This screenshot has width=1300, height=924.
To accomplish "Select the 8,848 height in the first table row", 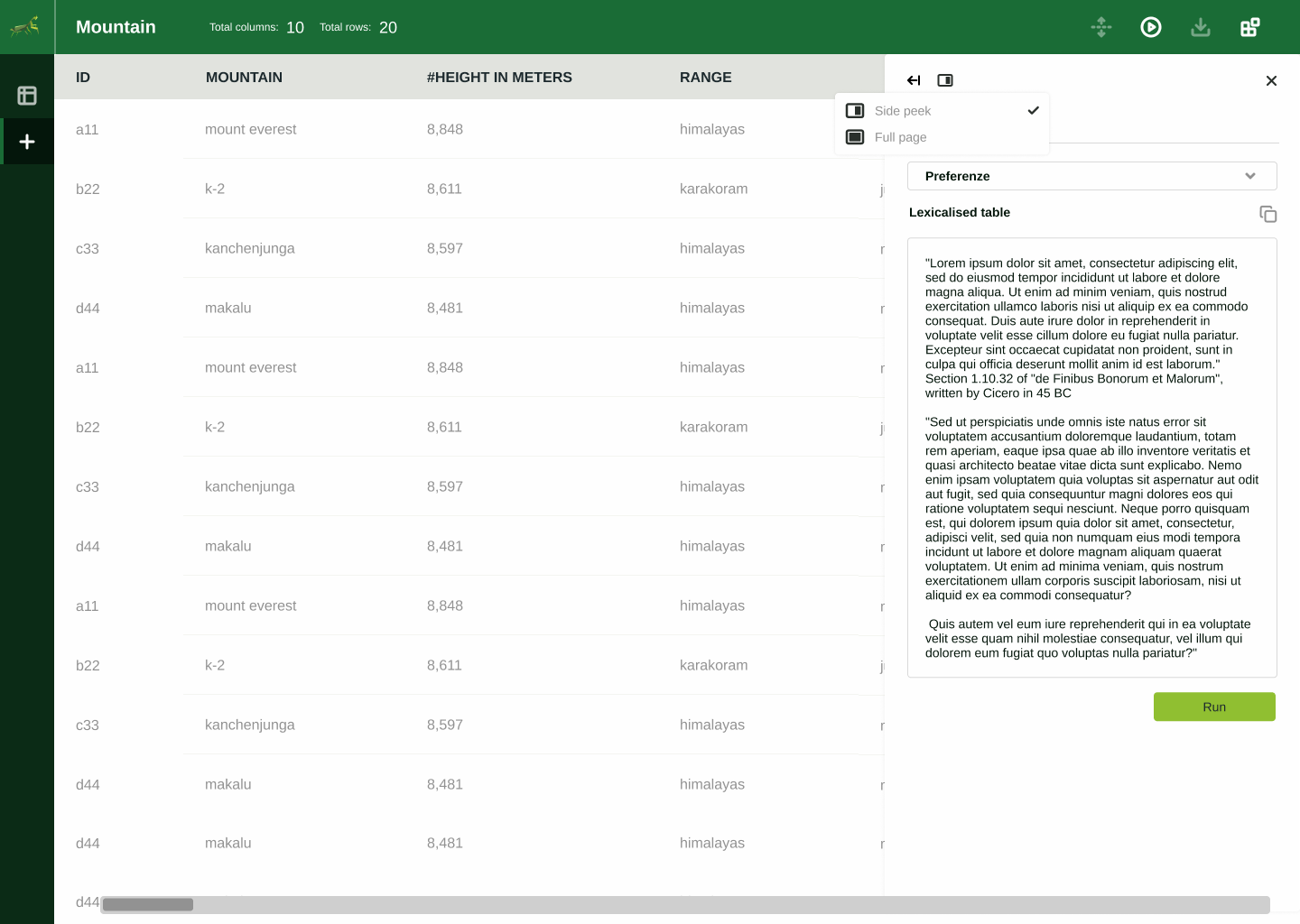I will (x=445, y=130).
